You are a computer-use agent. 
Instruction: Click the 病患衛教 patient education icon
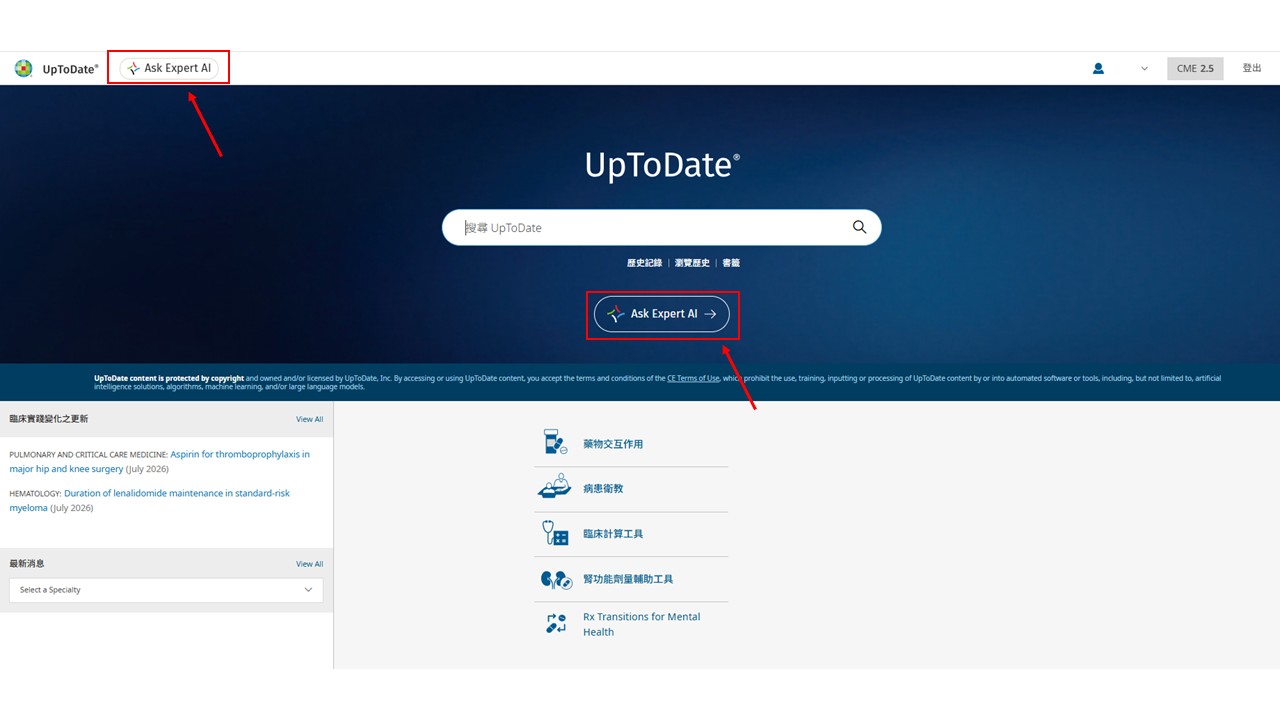554,488
